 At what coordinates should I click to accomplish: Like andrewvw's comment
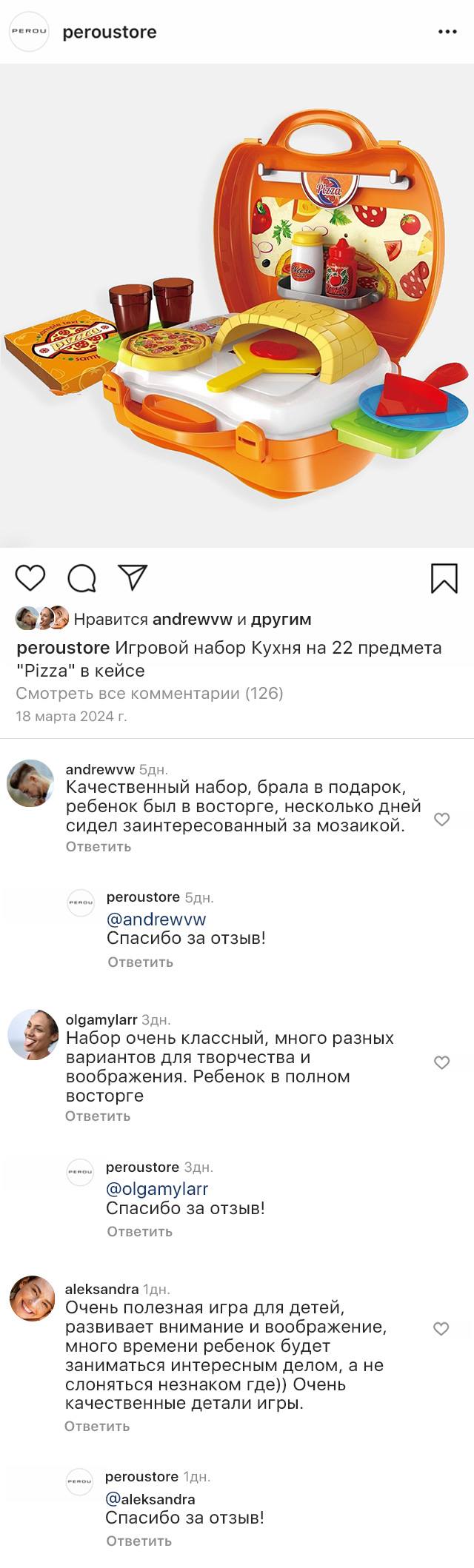[x=441, y=819]
